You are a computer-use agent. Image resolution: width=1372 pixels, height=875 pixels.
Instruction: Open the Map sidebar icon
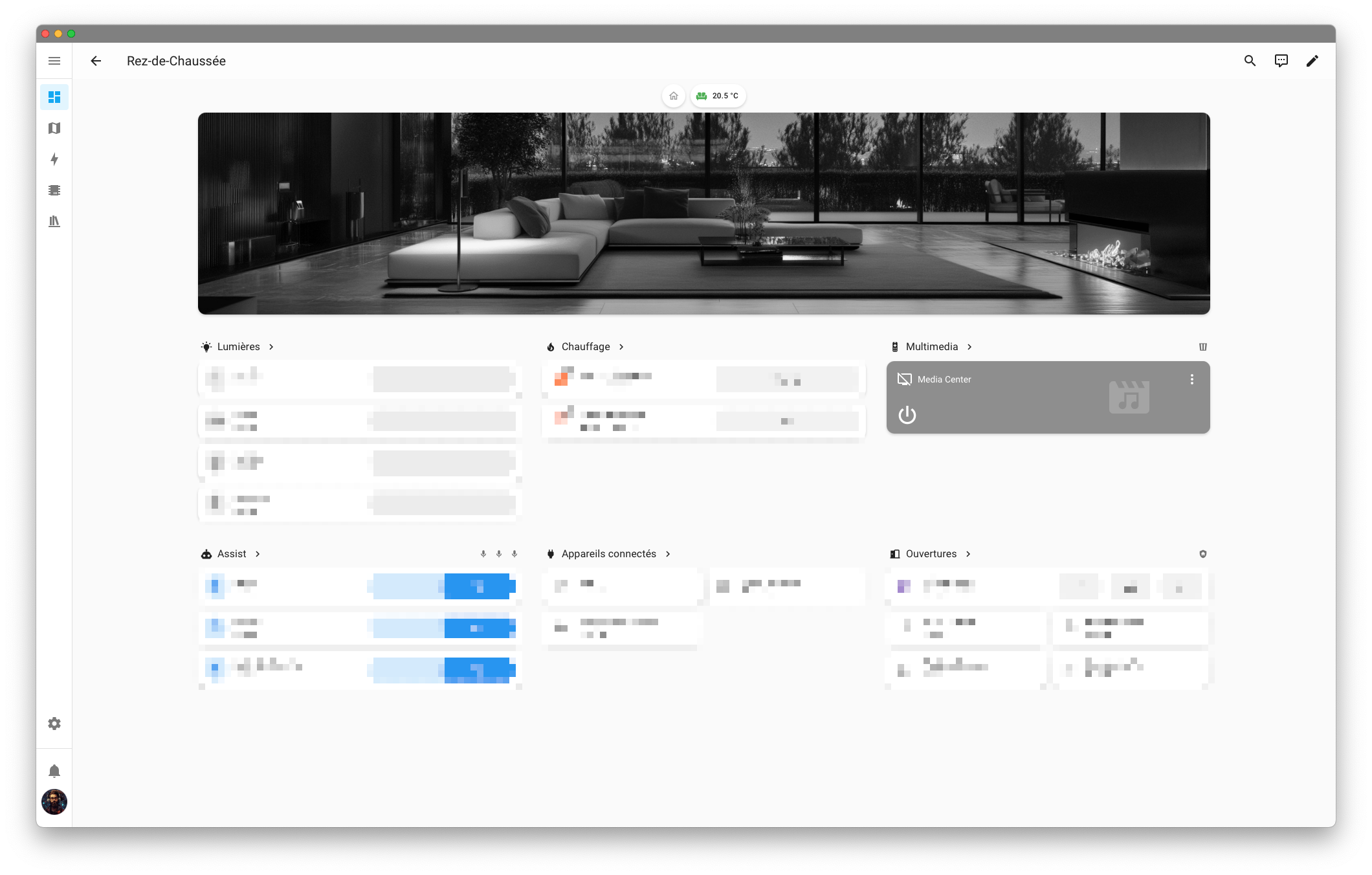tap(54, 128)
